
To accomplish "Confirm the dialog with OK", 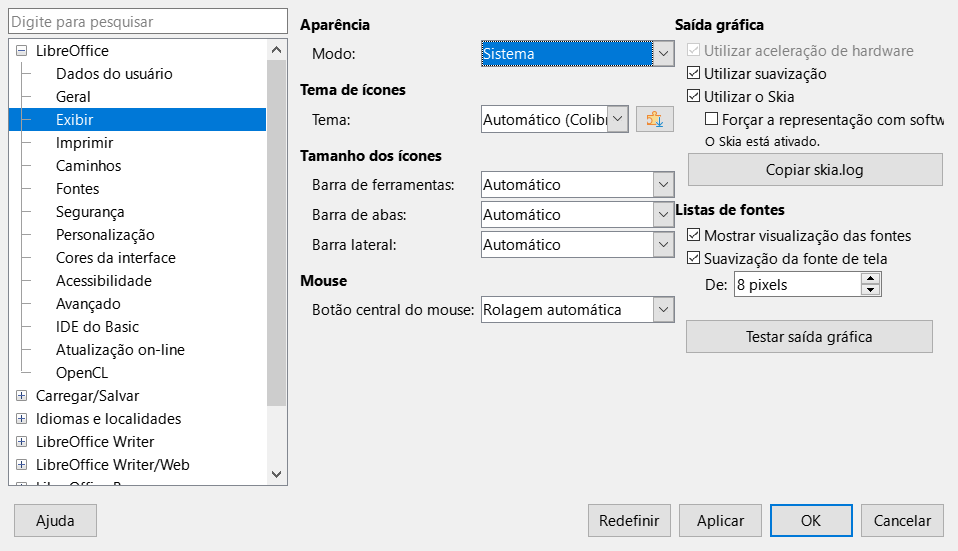I will (x=811, y=520).
